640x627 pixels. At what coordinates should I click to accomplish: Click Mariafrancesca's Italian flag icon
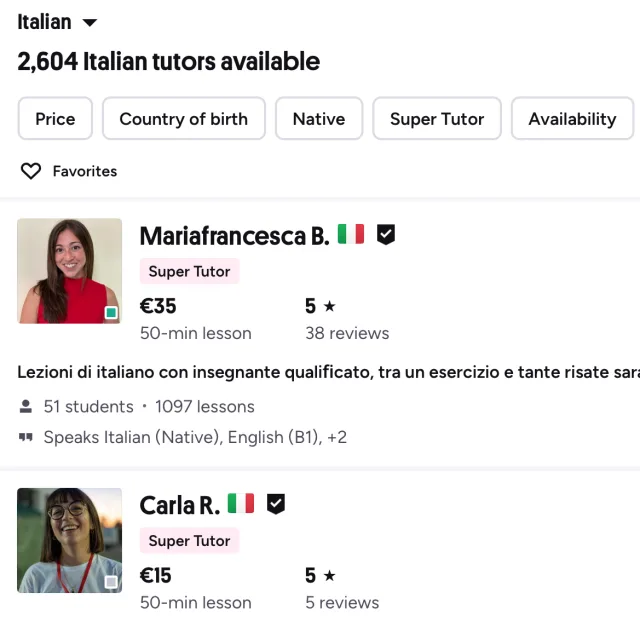click(351, 235)
